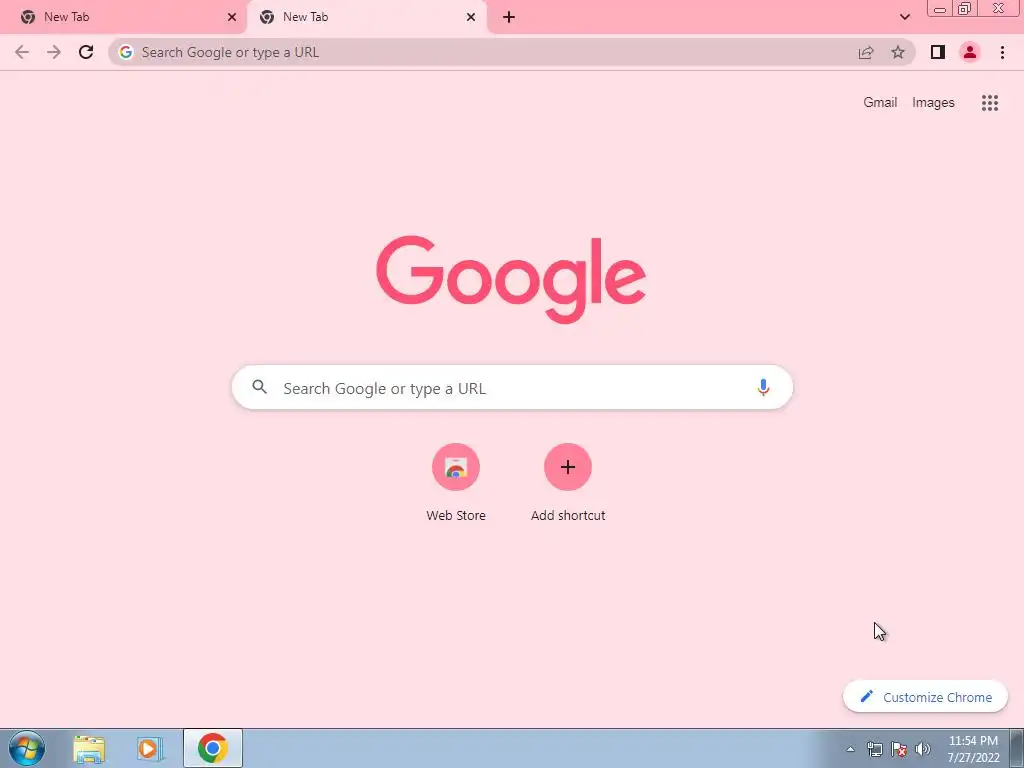Start voice search with the microphone
The image size is (1024, 768).
pyautogui.click(x=763, y=387)
